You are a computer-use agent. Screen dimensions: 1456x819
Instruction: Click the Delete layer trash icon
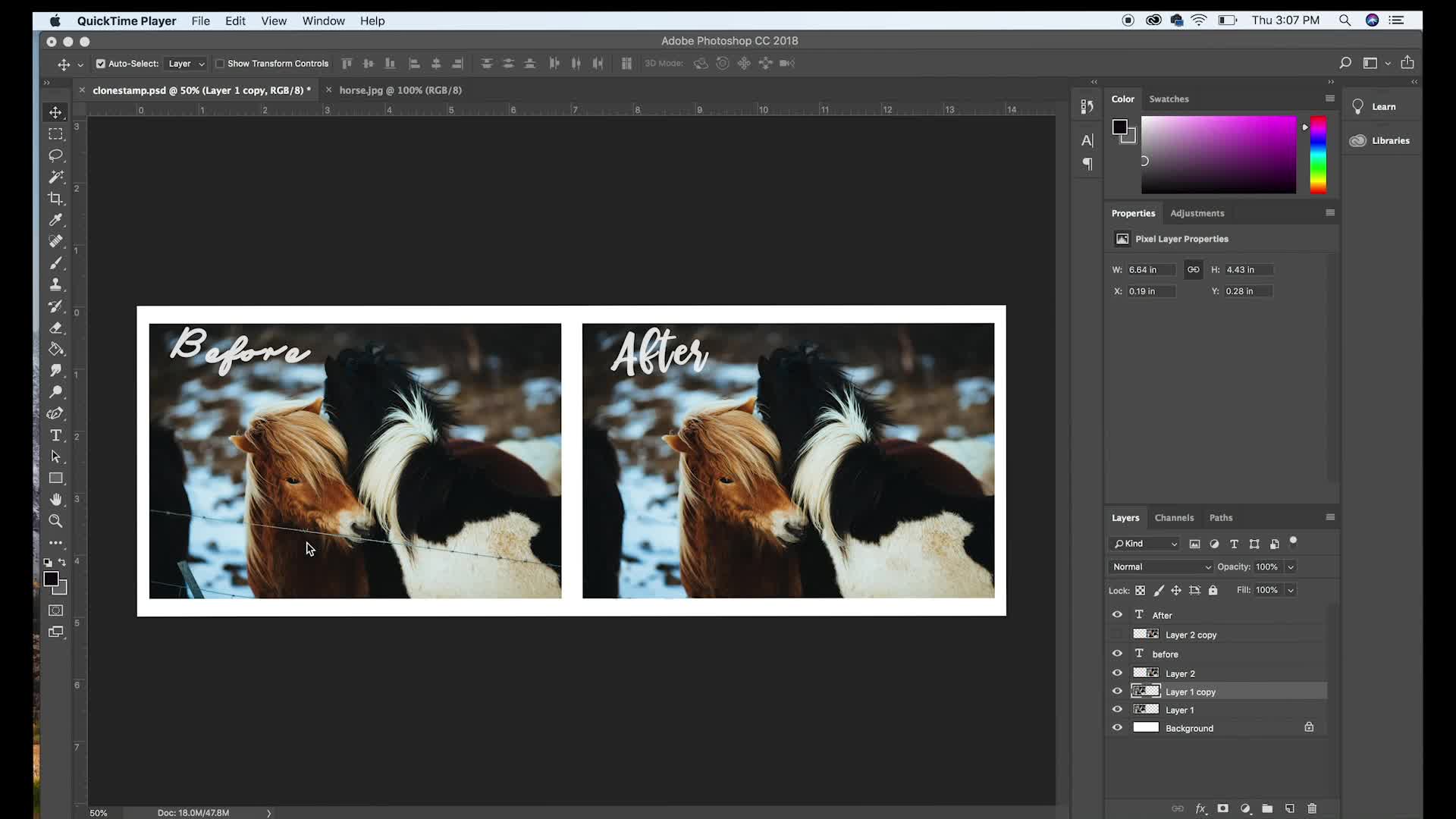(1312, 809)
